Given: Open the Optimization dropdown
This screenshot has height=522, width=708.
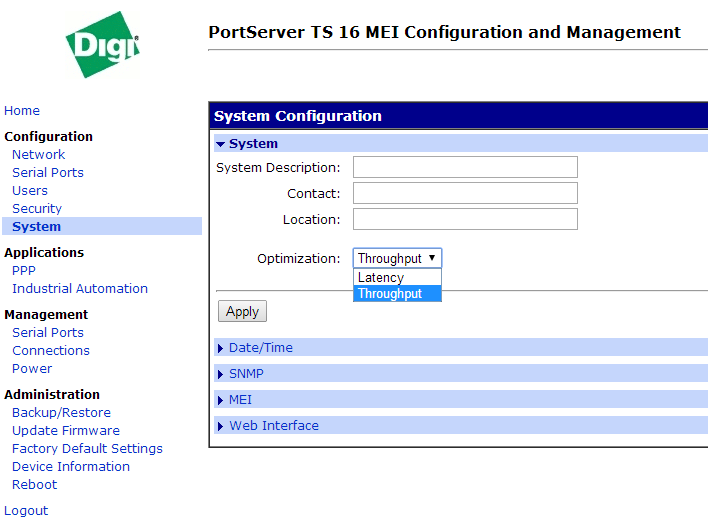Looking at the screenshot, I should click(x=397, y=259).
